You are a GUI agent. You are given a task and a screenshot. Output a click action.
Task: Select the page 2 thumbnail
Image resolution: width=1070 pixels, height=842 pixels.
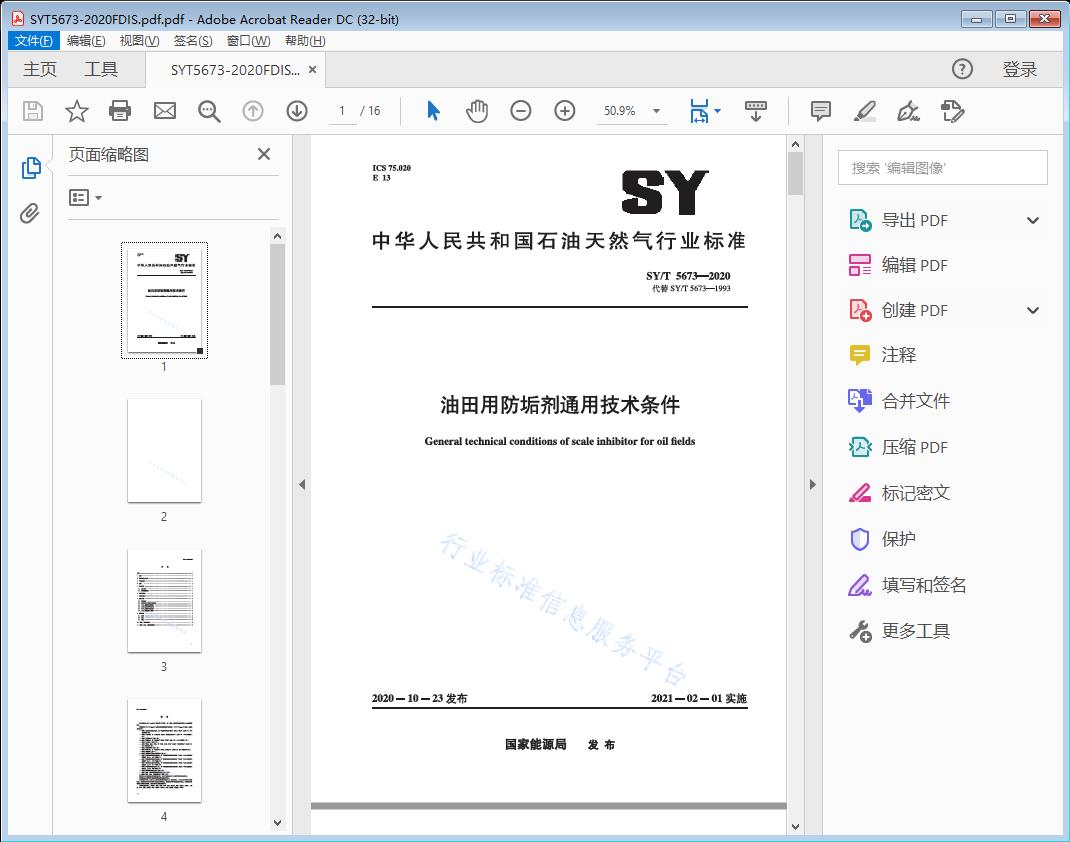click(x=164, y=451)
